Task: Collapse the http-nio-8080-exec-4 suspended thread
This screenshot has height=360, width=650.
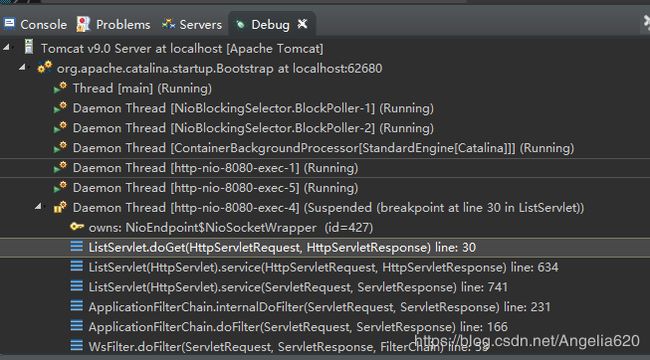Action: [x=38, y=206]
